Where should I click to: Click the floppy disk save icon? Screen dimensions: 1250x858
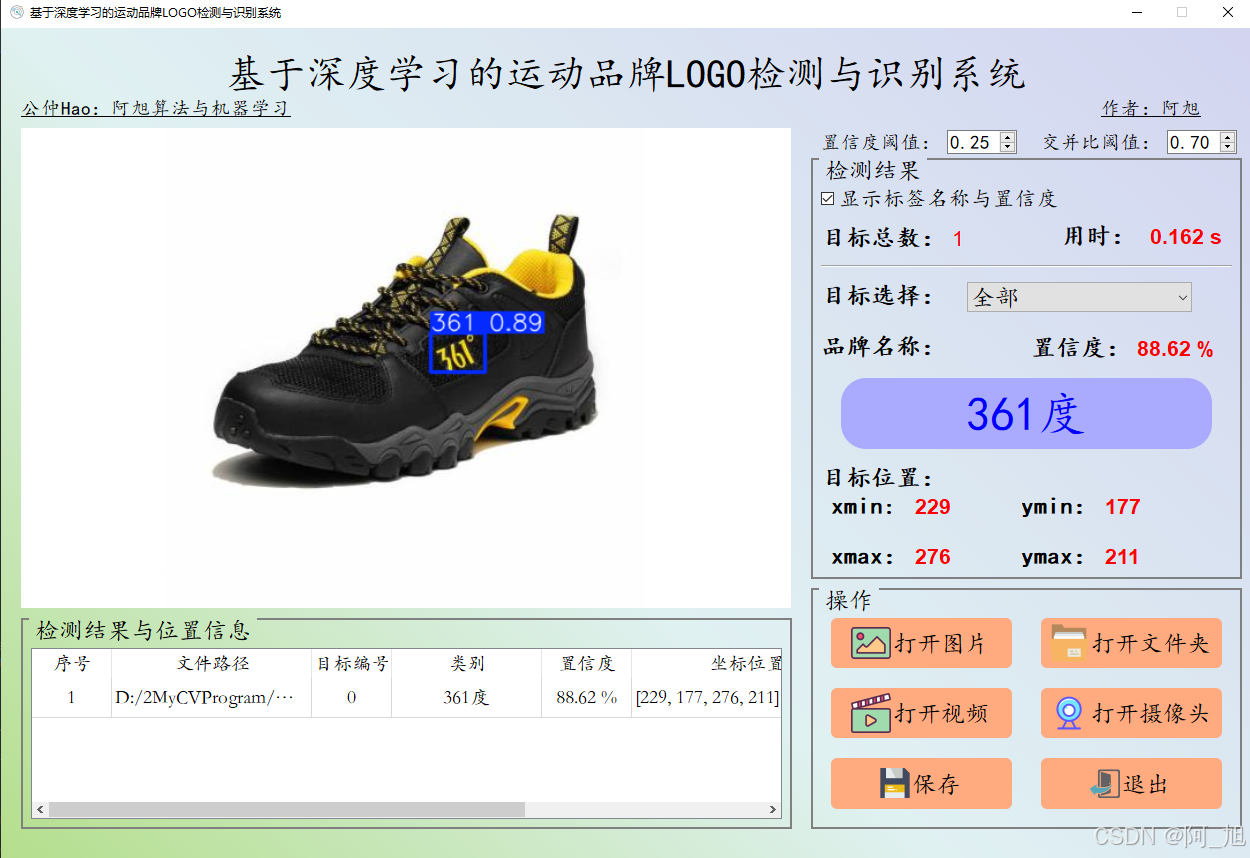[895, 783]
